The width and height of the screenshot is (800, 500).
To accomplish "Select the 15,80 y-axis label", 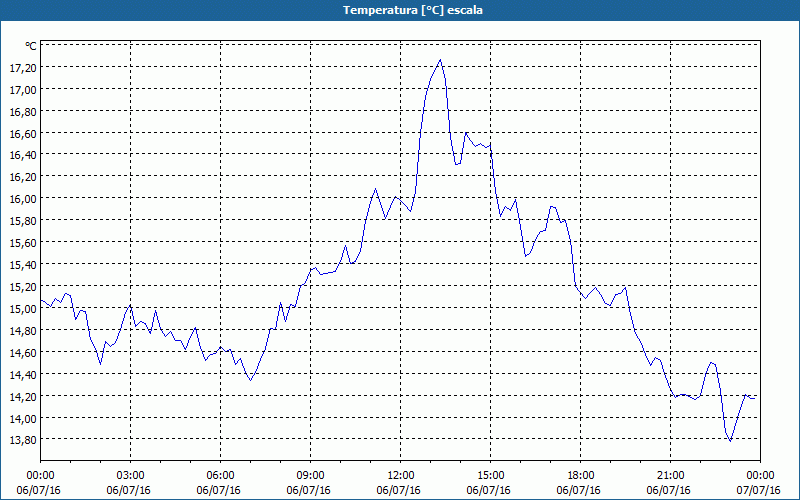I will coord(22,221).
